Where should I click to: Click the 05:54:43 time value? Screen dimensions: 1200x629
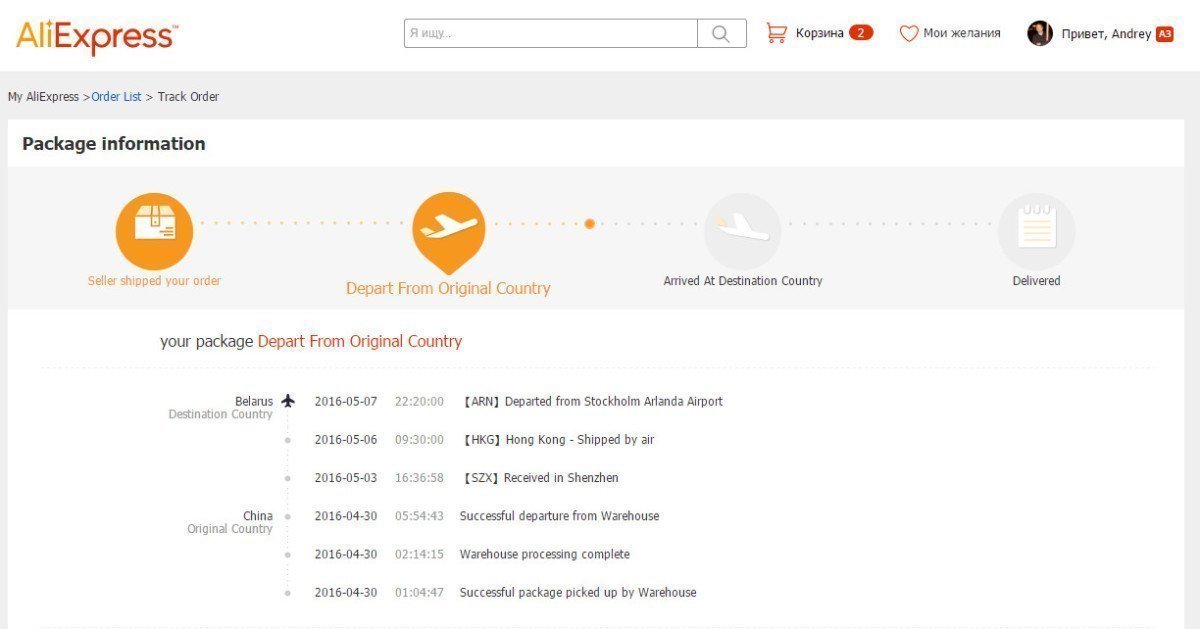(419, 516)
